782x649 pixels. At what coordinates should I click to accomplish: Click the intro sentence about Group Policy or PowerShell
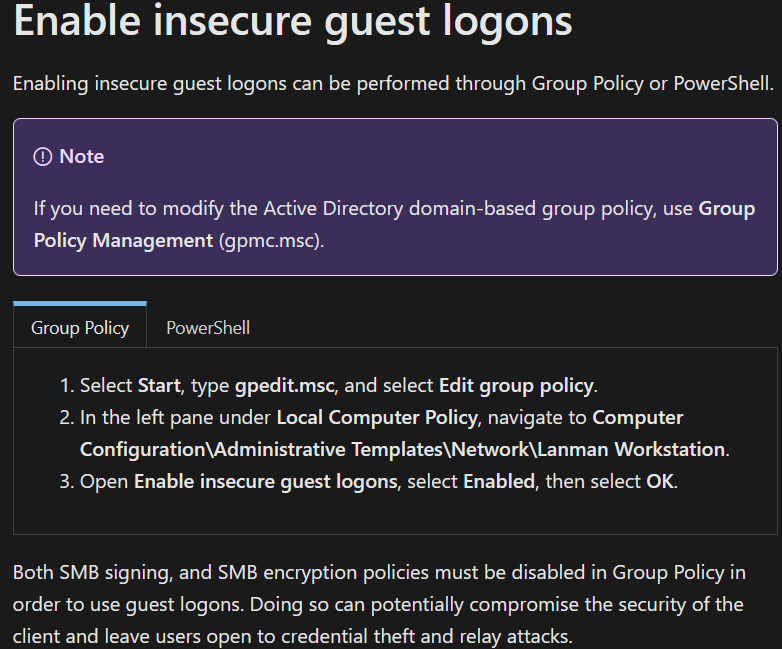pyautogui.click(x=393, y=84)
